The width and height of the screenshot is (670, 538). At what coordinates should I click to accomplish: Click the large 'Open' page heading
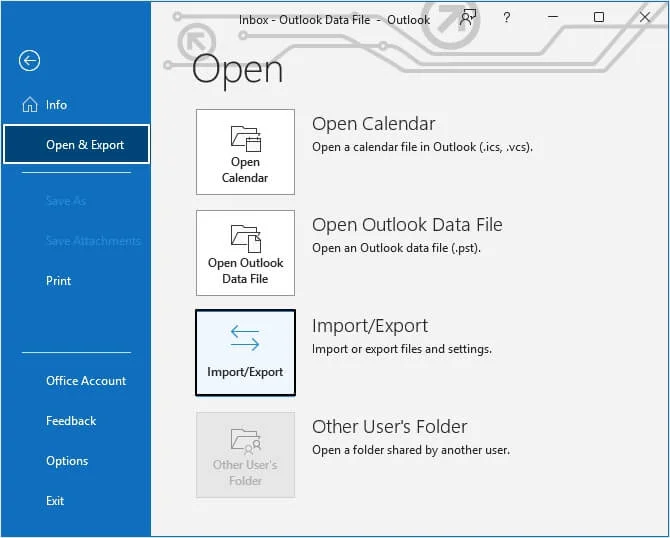pos(238,70)
